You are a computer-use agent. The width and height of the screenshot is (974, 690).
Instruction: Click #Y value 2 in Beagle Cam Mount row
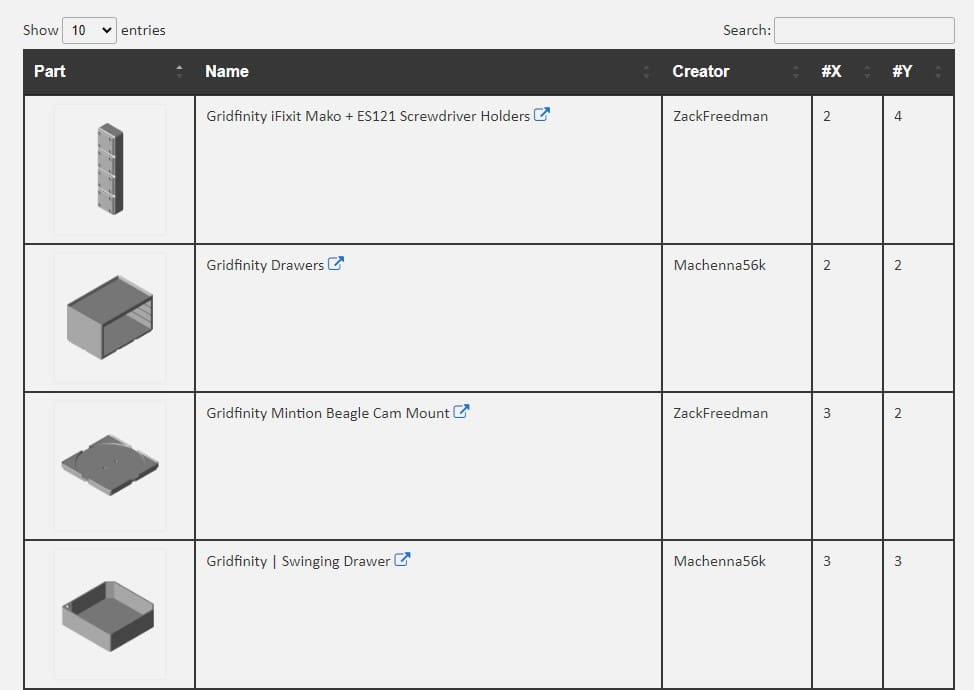tap(898, 413)
